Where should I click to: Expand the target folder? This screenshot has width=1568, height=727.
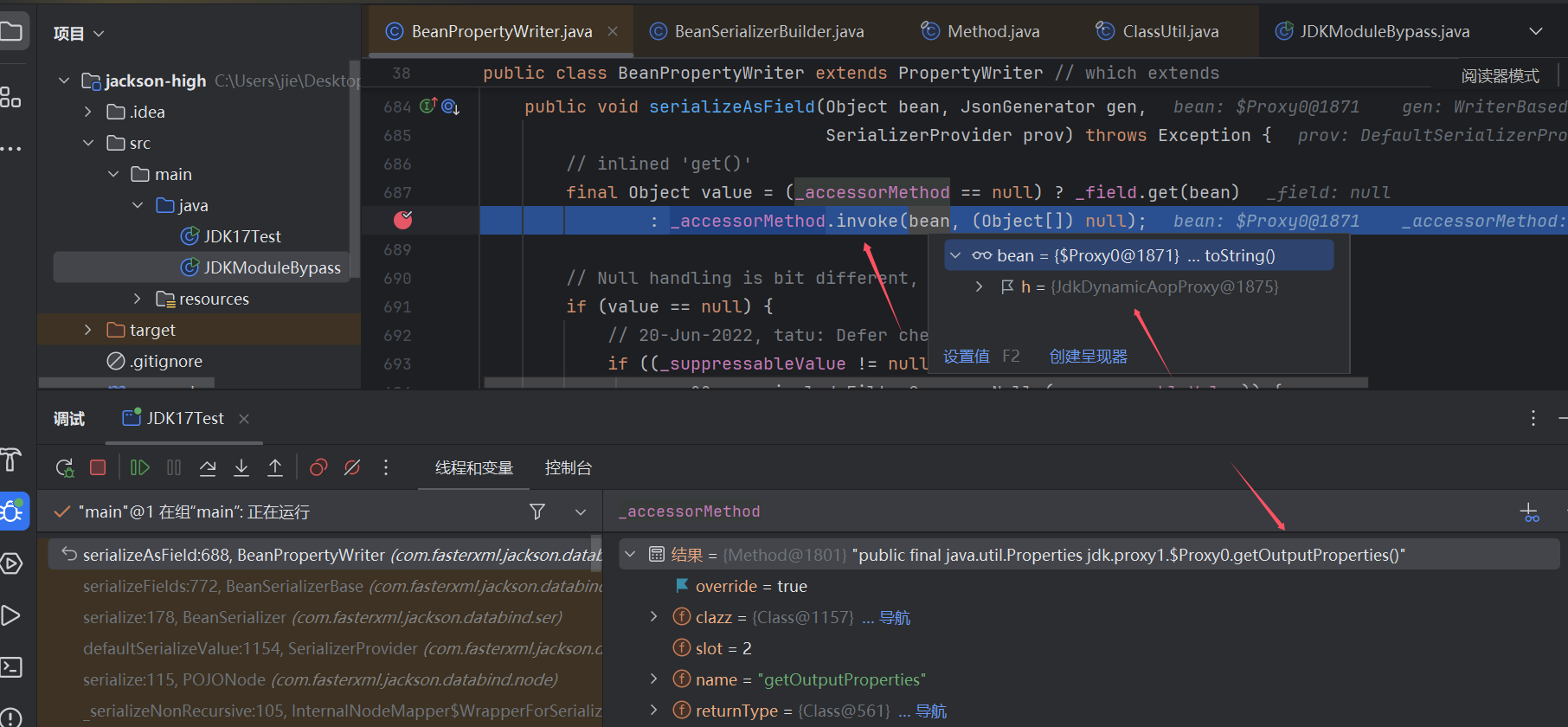pyautogui.click(x=88, y=330)
